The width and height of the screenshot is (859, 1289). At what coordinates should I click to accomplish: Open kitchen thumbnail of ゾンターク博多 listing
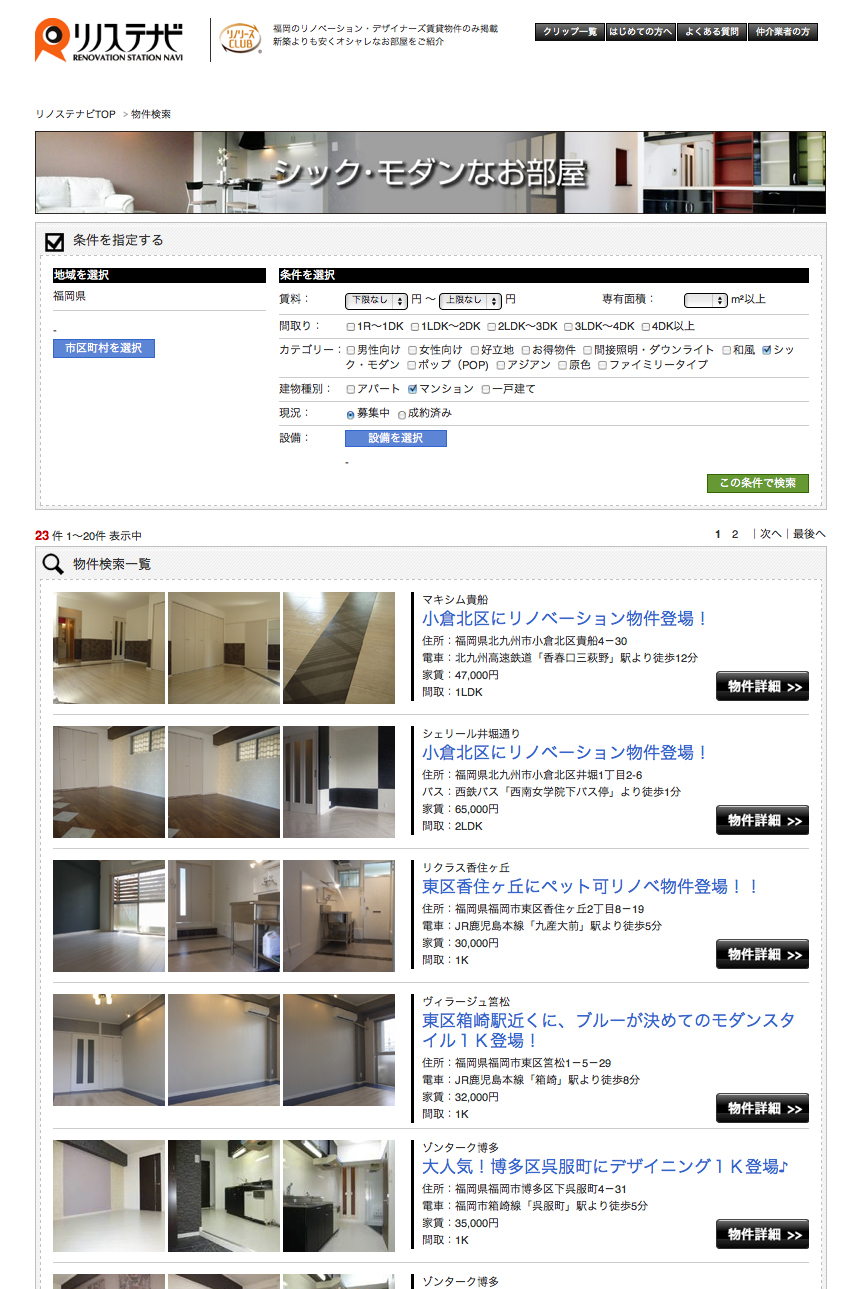(x=224, y=1196)
